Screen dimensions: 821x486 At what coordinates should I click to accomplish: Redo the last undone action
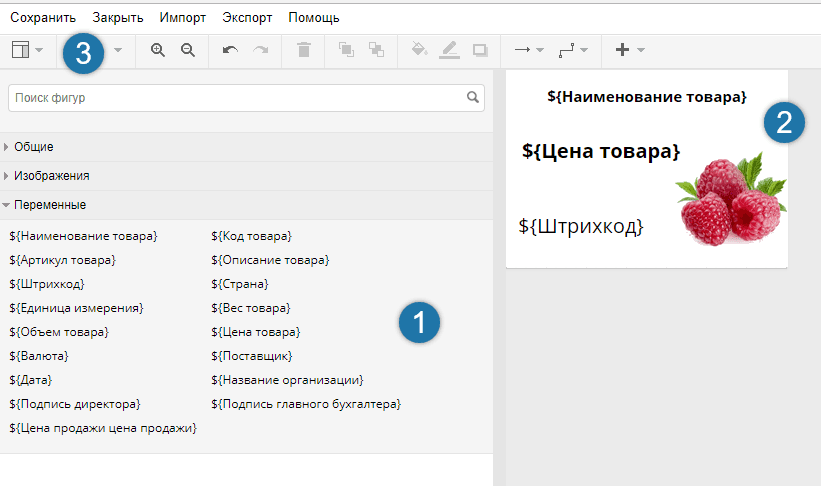pos(261,50)
